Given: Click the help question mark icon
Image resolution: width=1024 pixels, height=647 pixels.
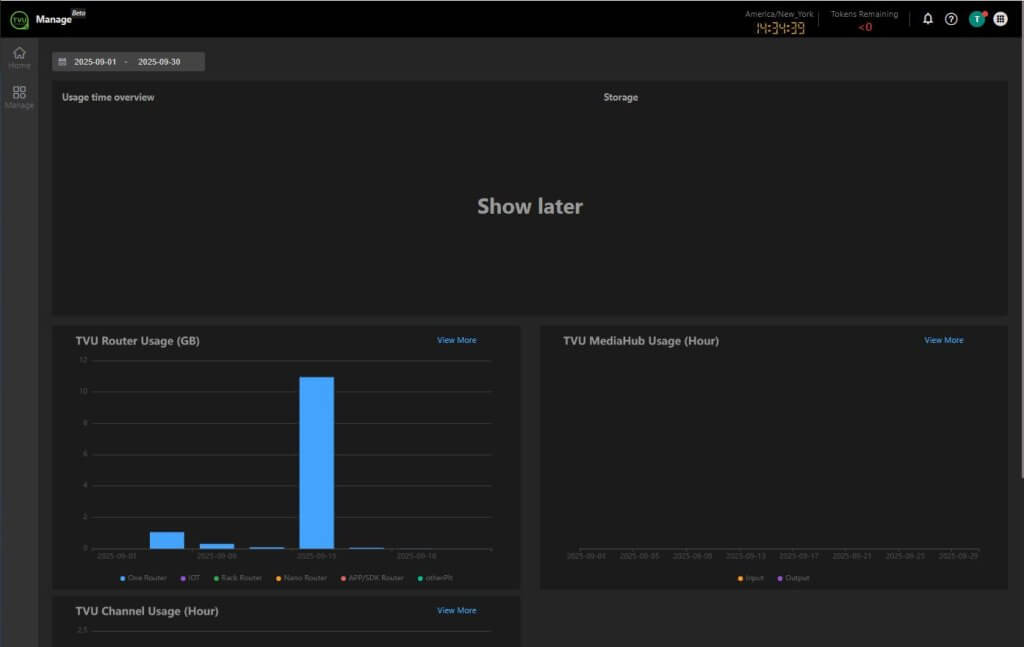Looking at the screenshot, I should [951, 19].
